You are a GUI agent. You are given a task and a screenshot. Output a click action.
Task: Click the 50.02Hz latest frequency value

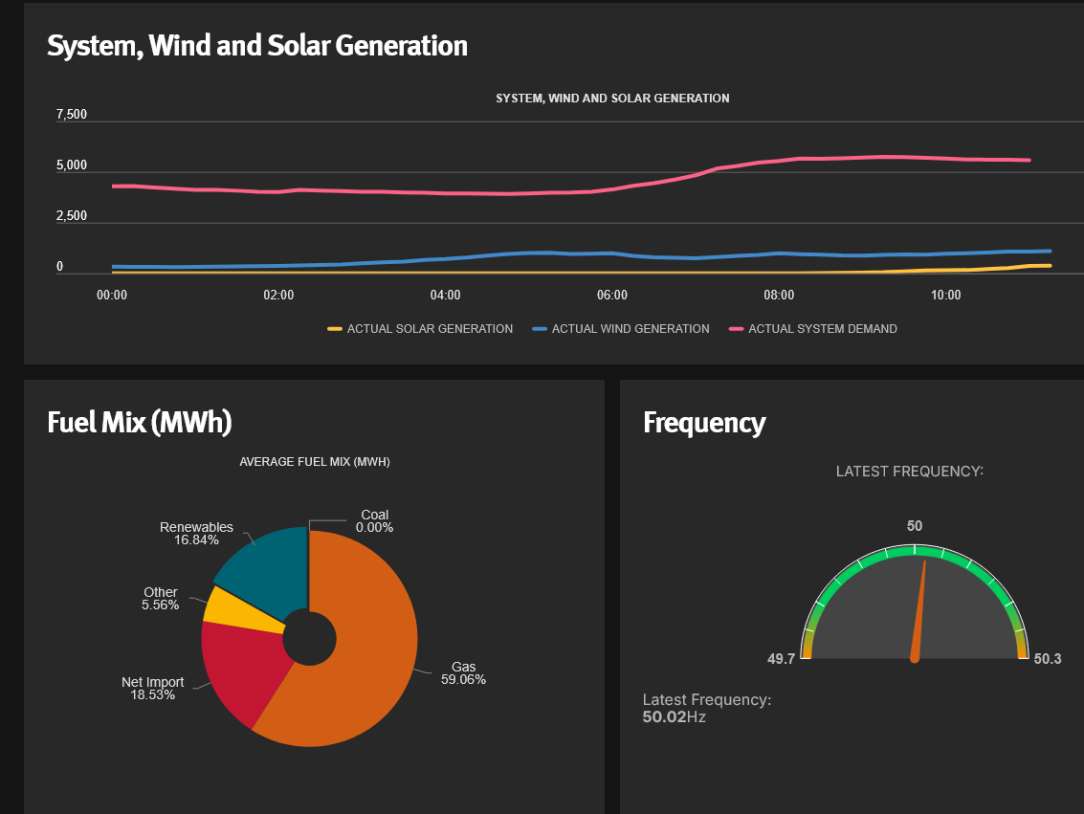(x=674, y=717)
